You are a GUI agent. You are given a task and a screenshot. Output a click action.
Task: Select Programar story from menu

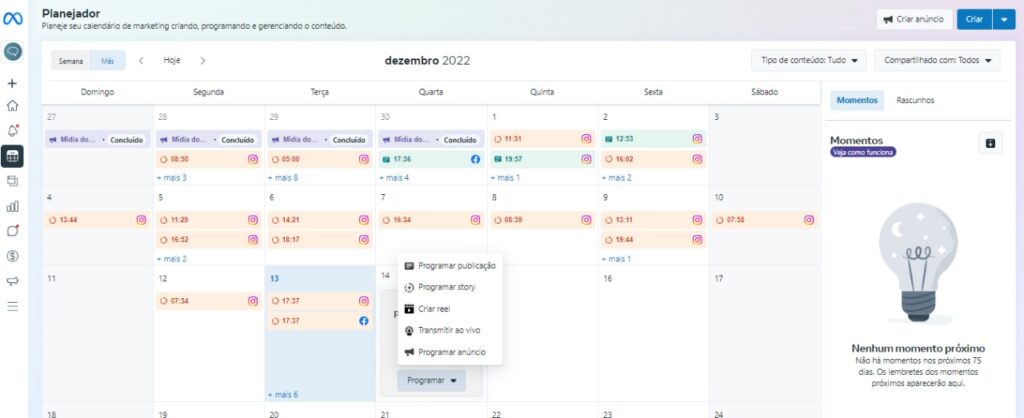coord(446,287)
